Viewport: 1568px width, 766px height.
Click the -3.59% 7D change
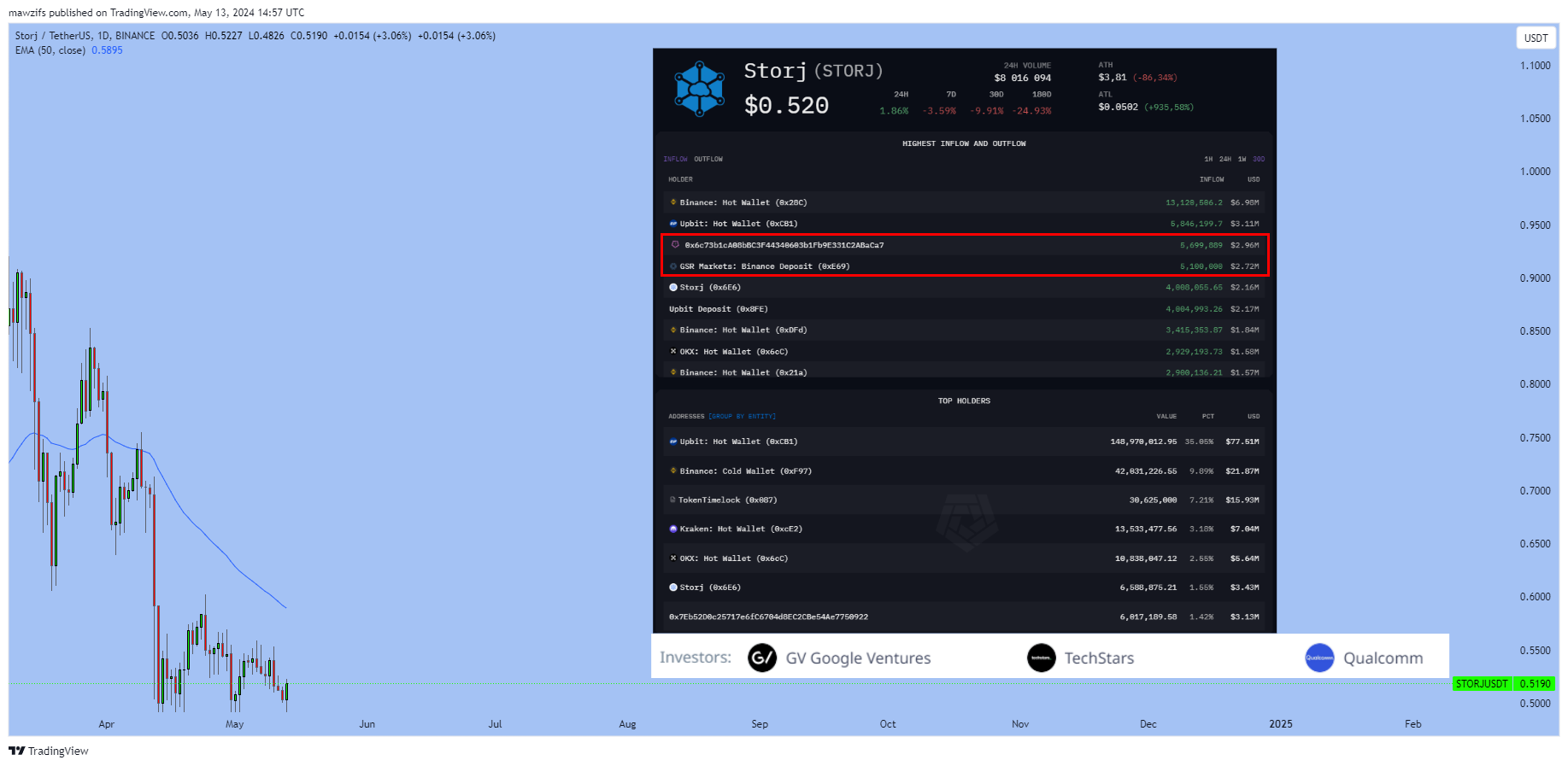(939, 111)
